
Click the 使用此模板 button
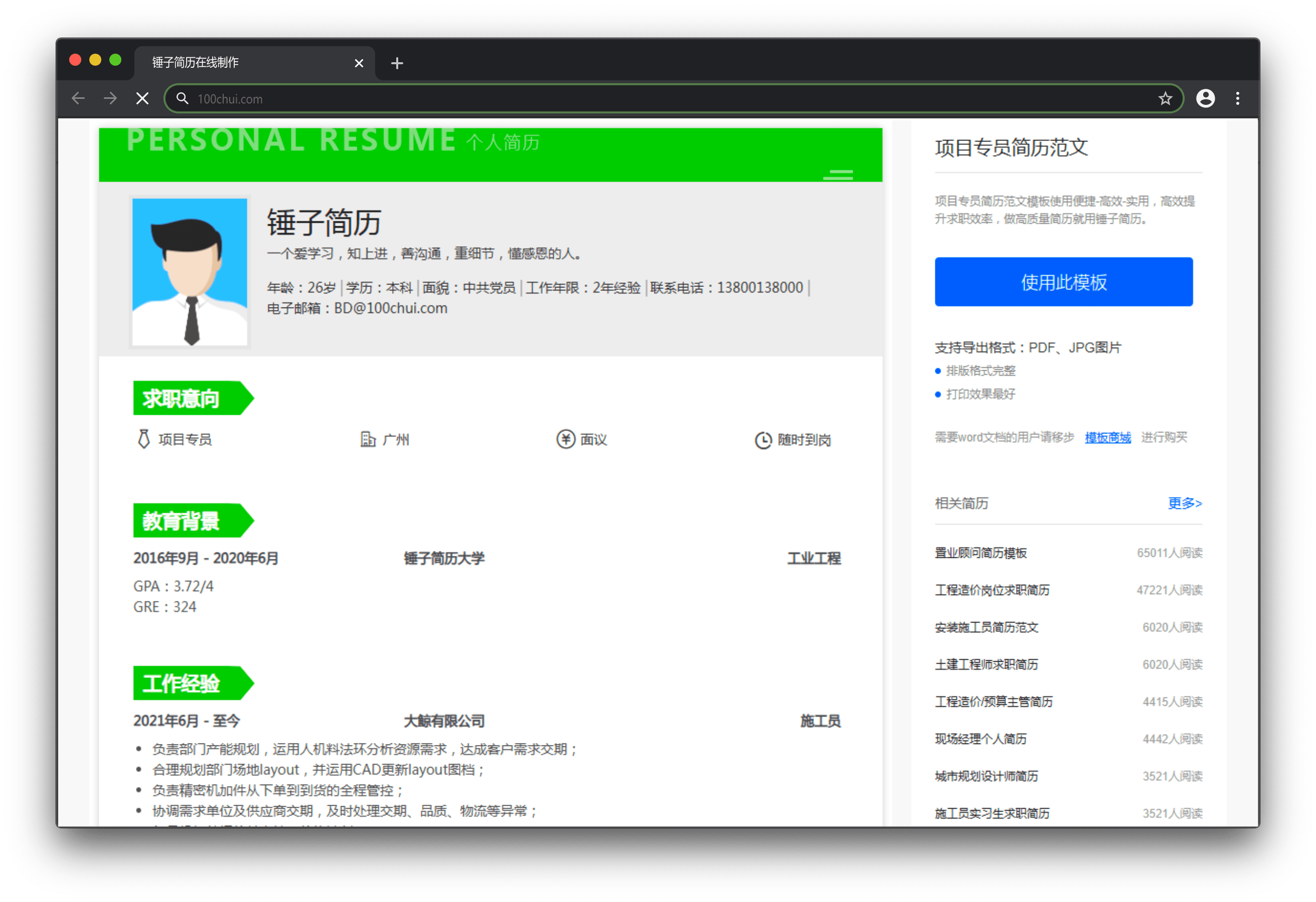pos(1063,281)
